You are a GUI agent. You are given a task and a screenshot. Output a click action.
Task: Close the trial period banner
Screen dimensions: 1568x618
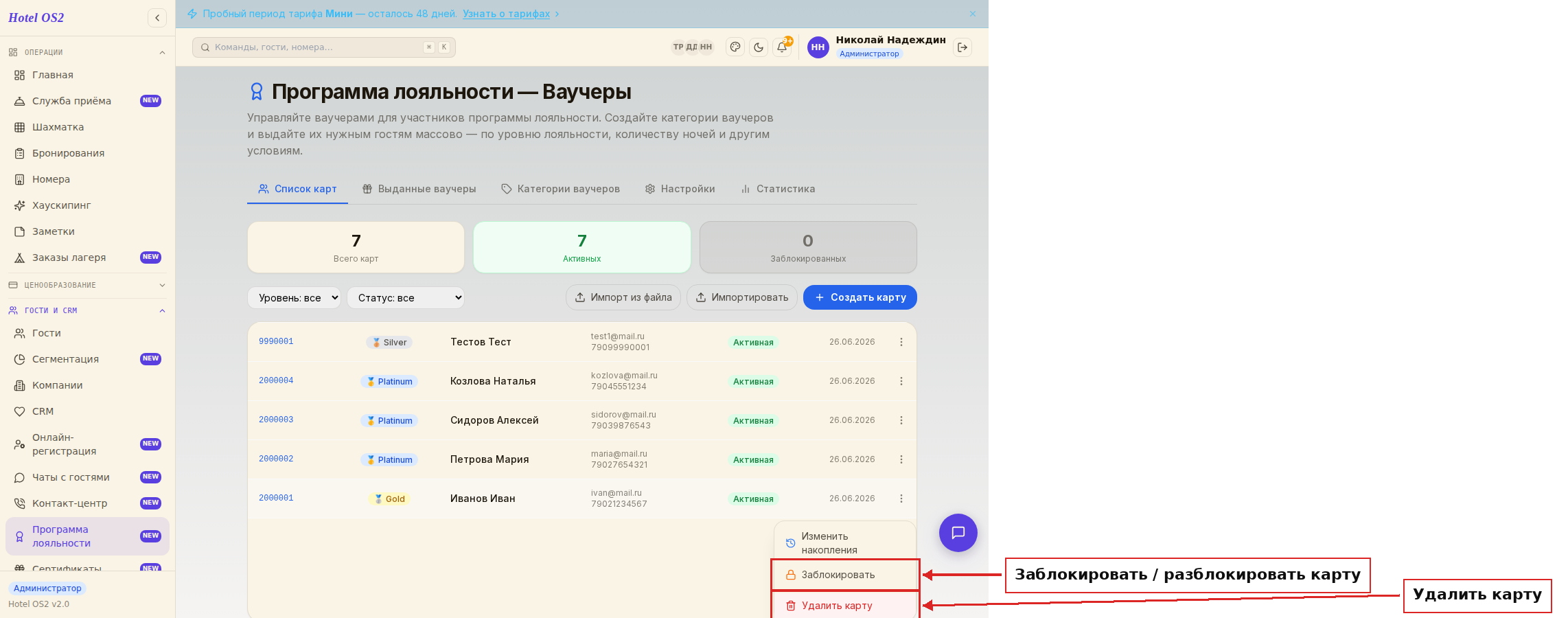pyautogui.click(x=973, y=14)
